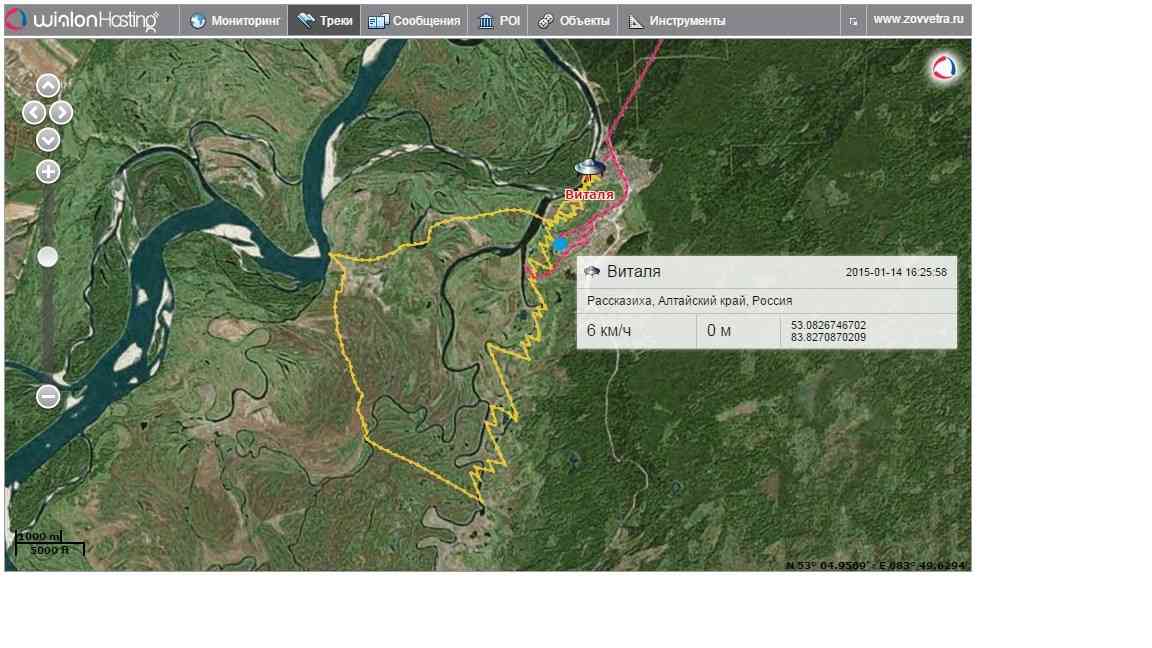Pan the map up with arrow button
This screenshot has width=1152, height=648.
point(48,86)
